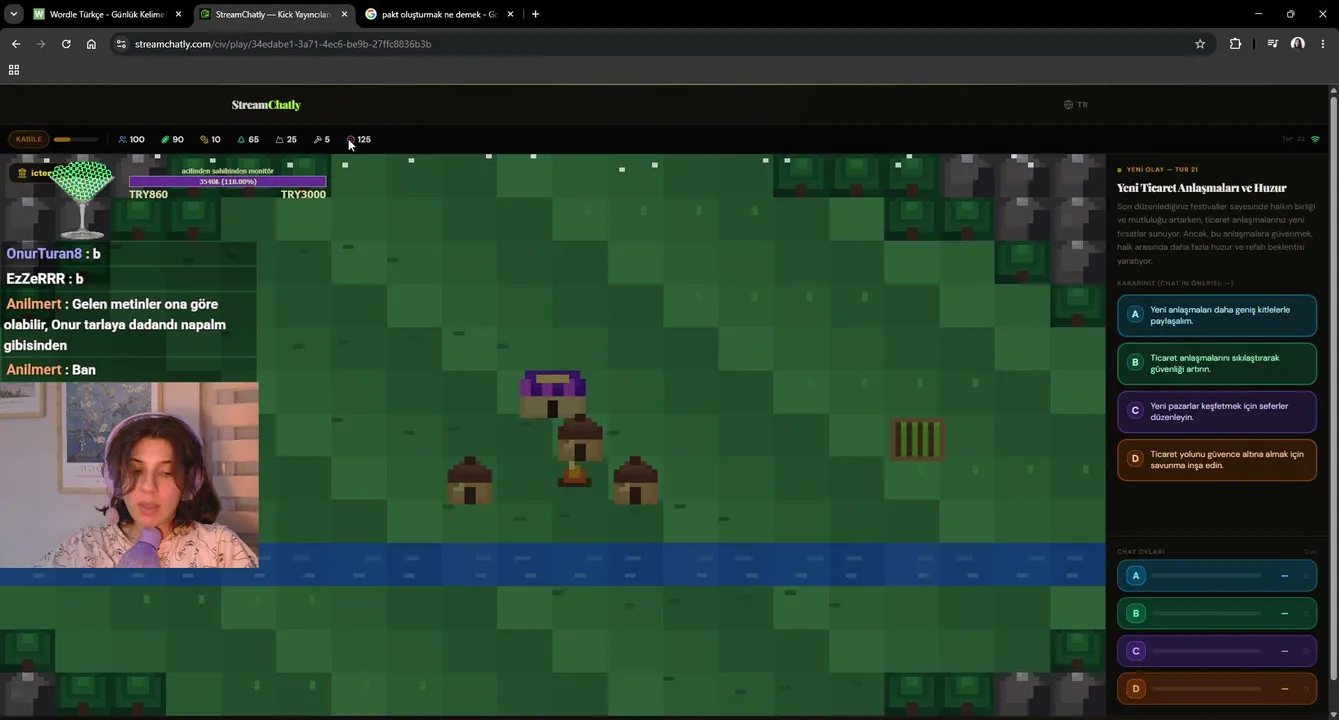Go back using the browser back arrow

click(16, 44)
